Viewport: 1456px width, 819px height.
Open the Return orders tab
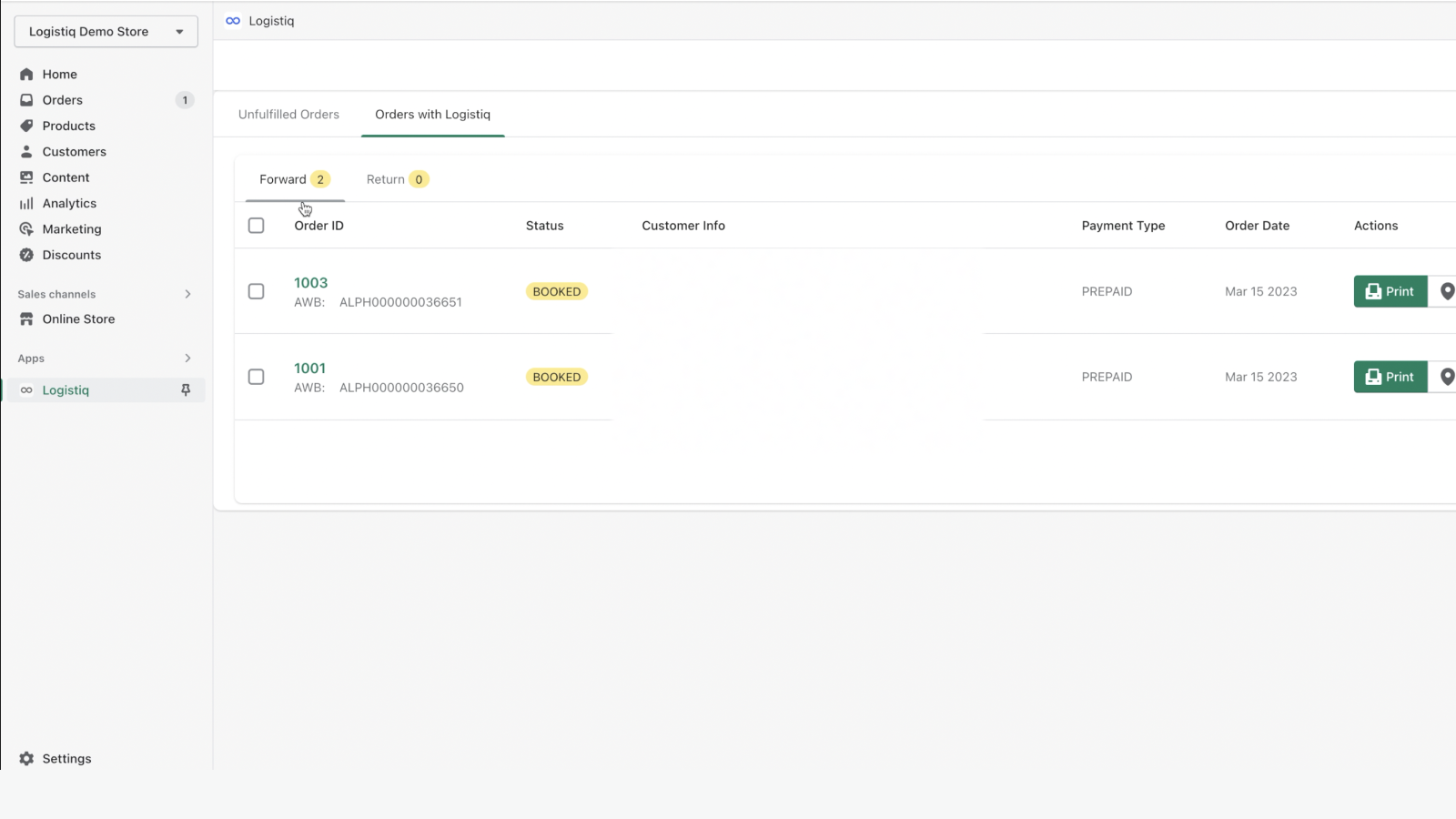(x=398, y=179)
